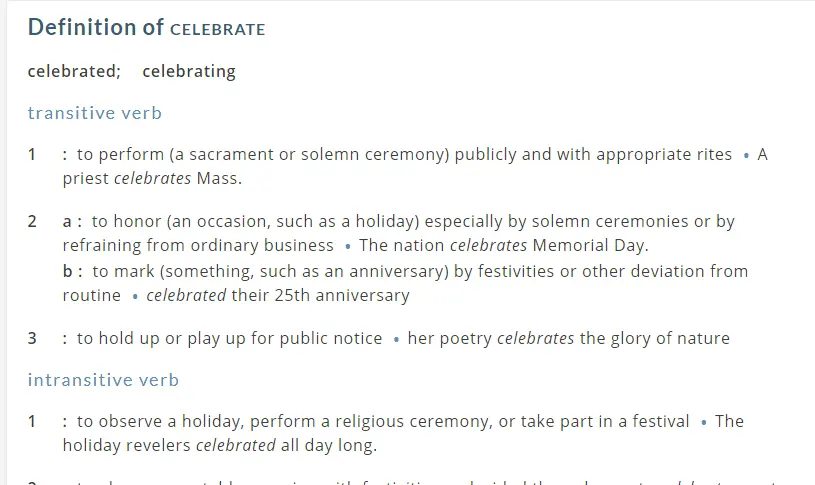Screen dimensions: 815x485
Task: Click the definition text "to observe a holiday"
Action: tap(383, 421)
